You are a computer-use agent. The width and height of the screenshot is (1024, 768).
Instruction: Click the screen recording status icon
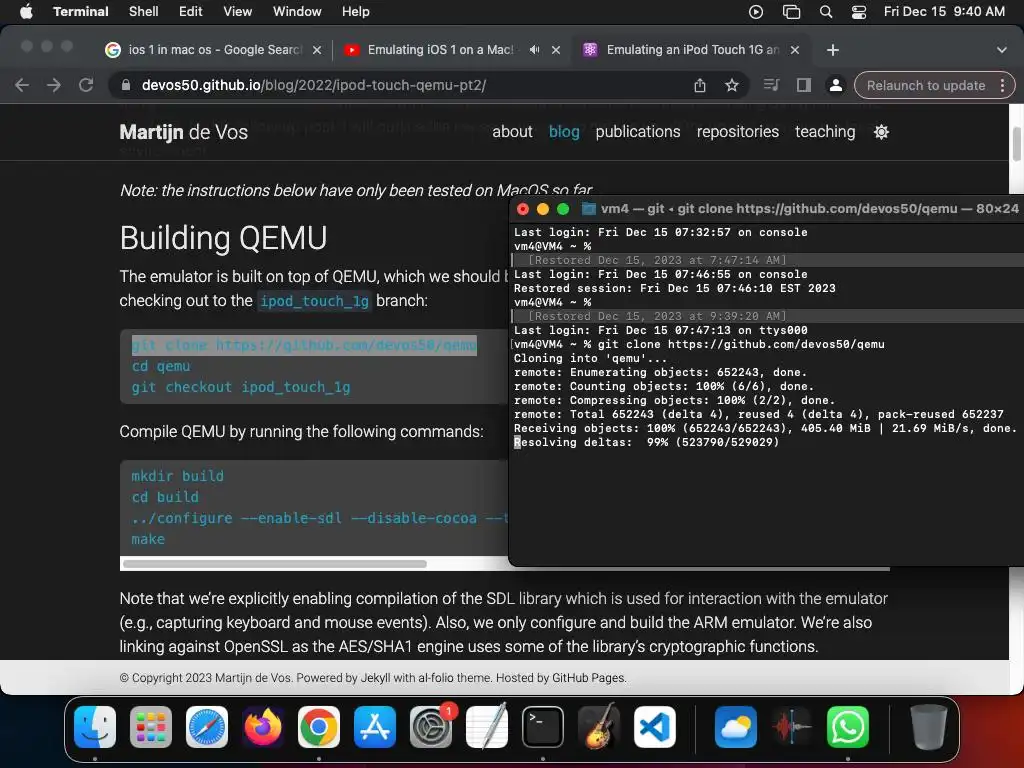[756, 12]
